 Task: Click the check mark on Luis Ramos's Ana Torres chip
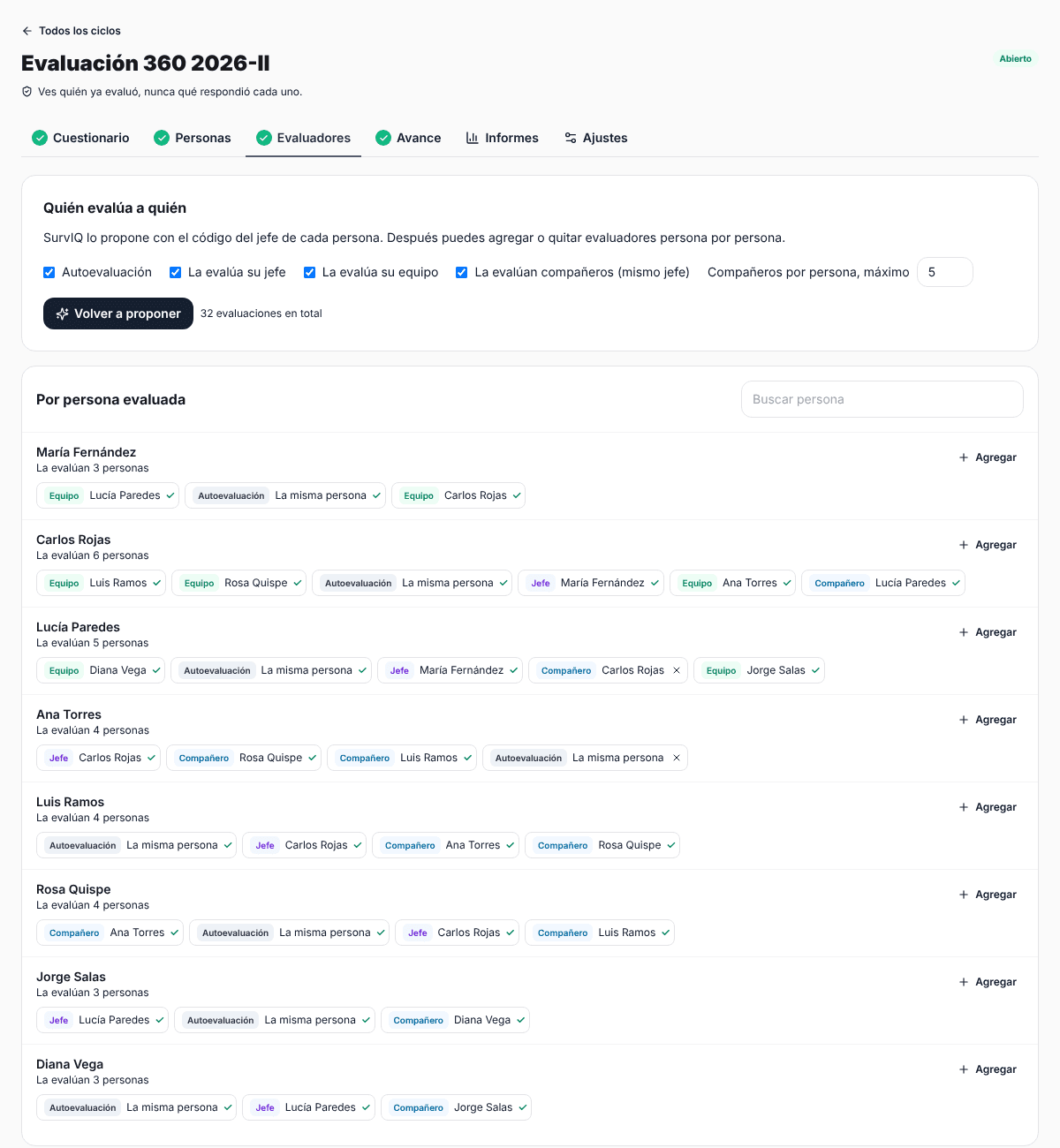[510, 845]
